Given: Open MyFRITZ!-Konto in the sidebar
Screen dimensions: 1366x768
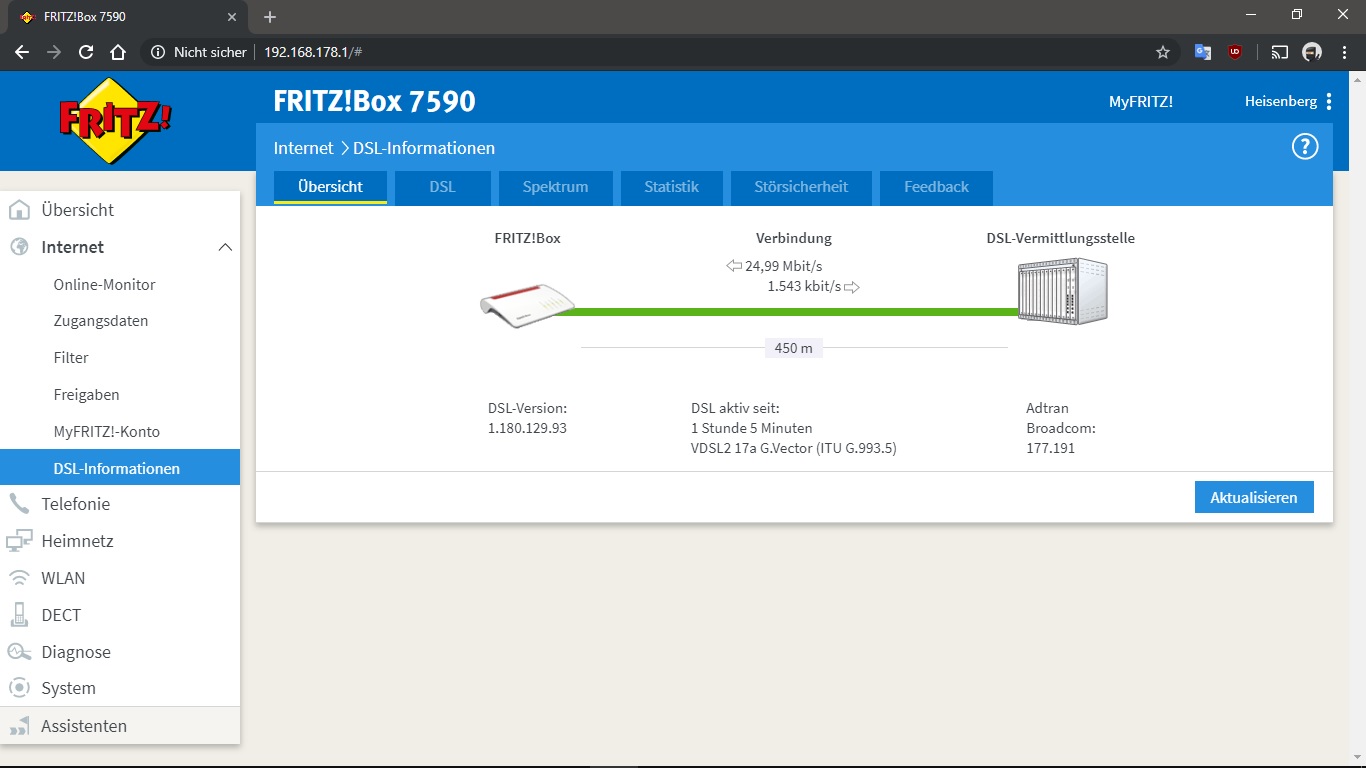Looking at the screenshot, I should click(x=107, y=432).
